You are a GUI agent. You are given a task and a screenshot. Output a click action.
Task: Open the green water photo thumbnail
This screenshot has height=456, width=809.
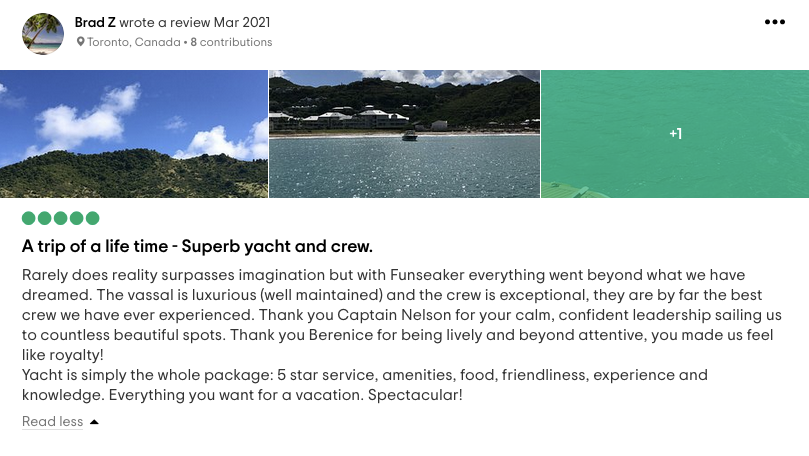point(675,134)
